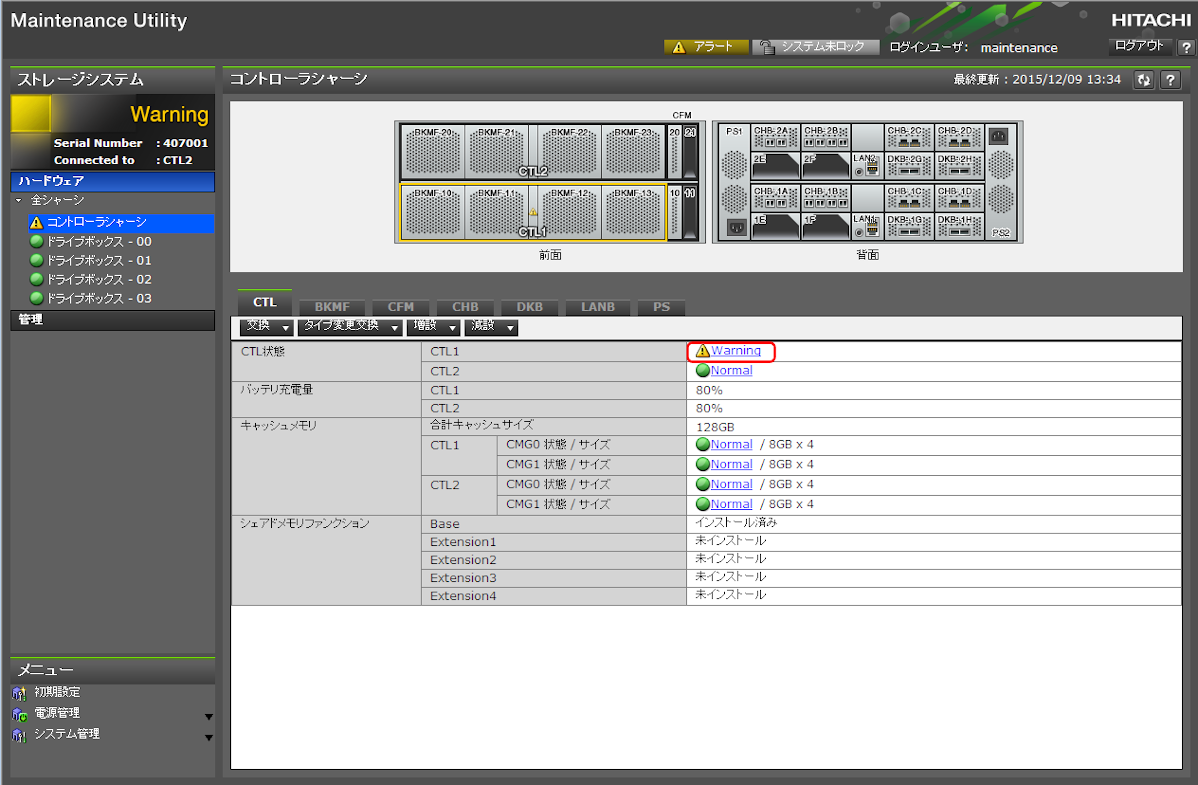Click the CTL1 Warning status link

[x=735, y=351]
